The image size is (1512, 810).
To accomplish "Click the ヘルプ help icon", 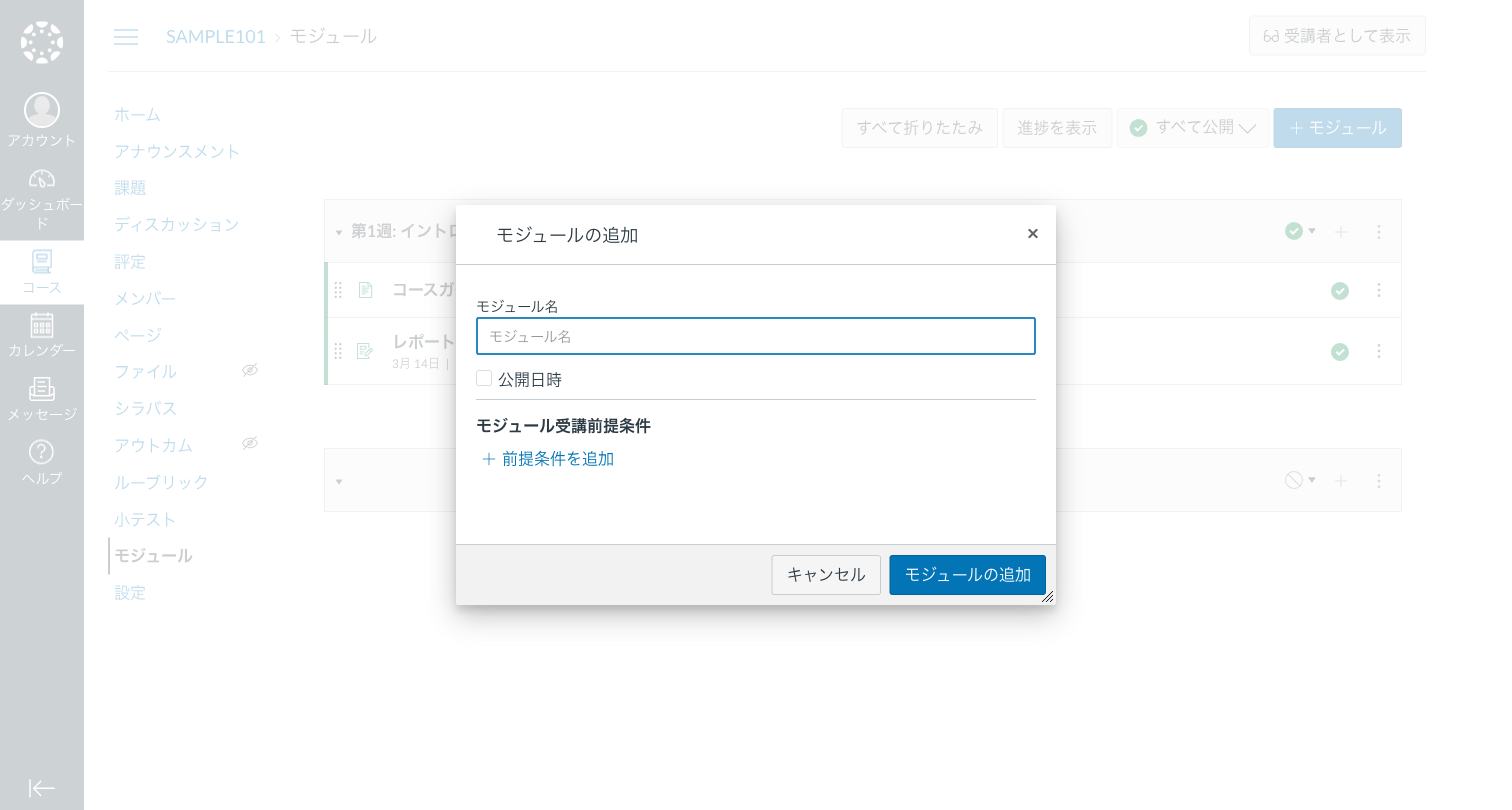I will 42,452.
